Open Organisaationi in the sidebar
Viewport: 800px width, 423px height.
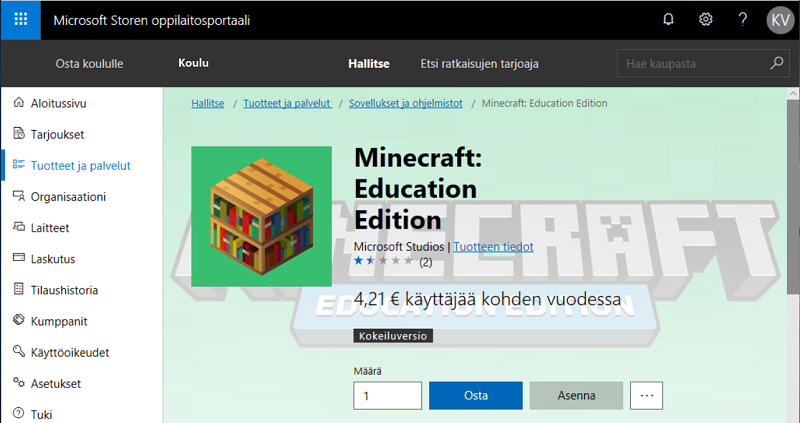click(68, 196)
